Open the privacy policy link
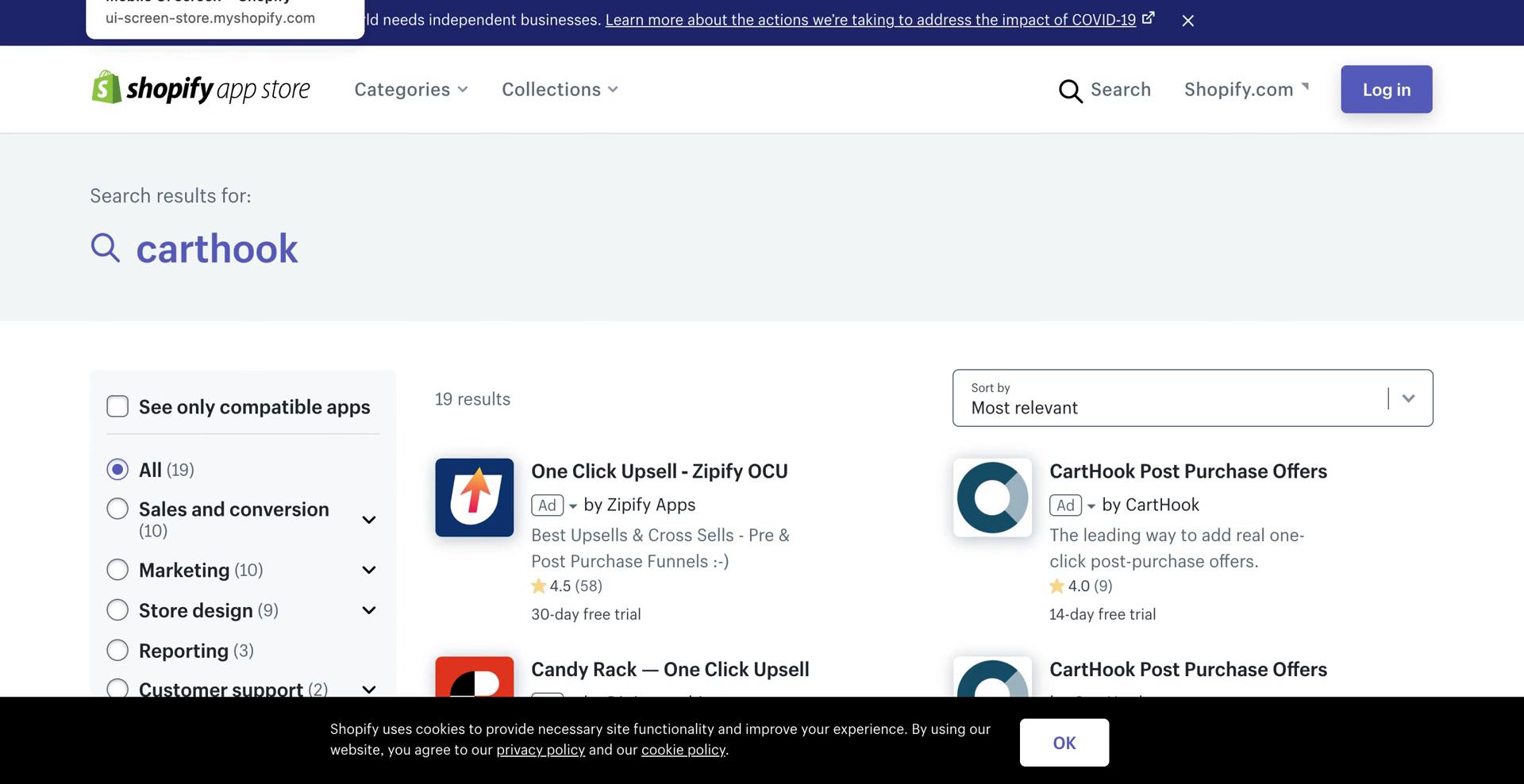This screenshot has height=784, width=1524. point(541,750)
